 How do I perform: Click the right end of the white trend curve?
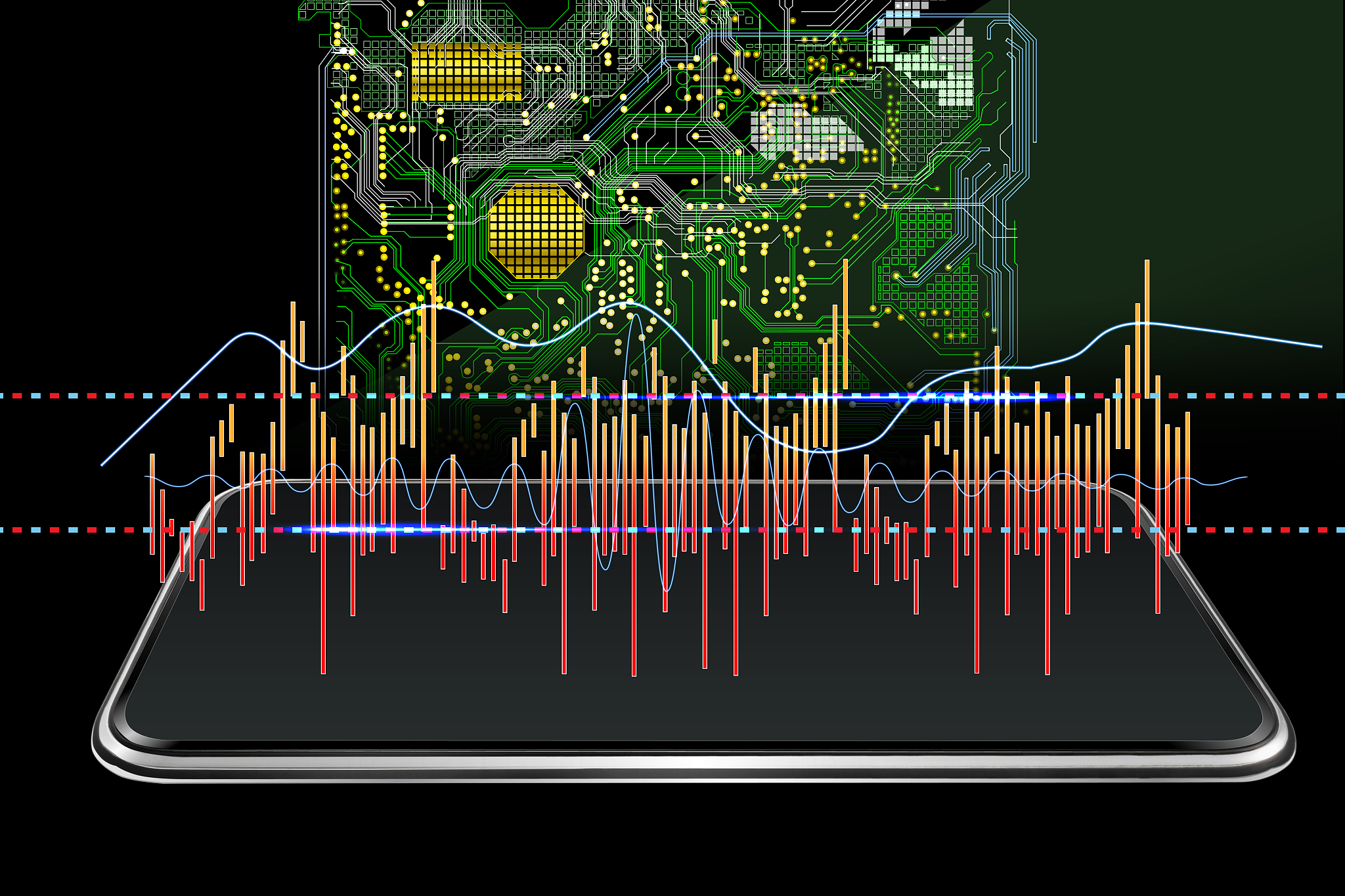[x=1320, y=347]
